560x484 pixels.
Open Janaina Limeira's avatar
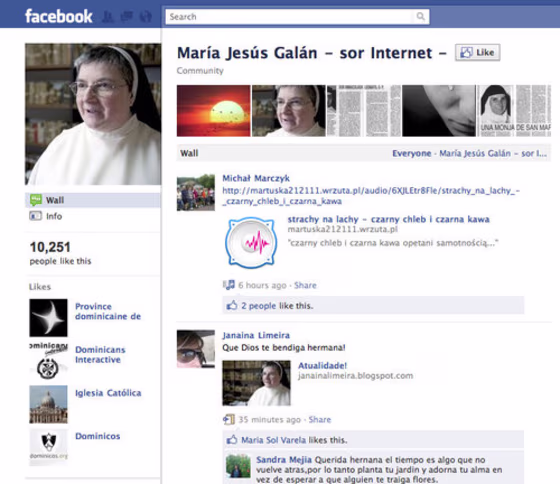(196, 349)
